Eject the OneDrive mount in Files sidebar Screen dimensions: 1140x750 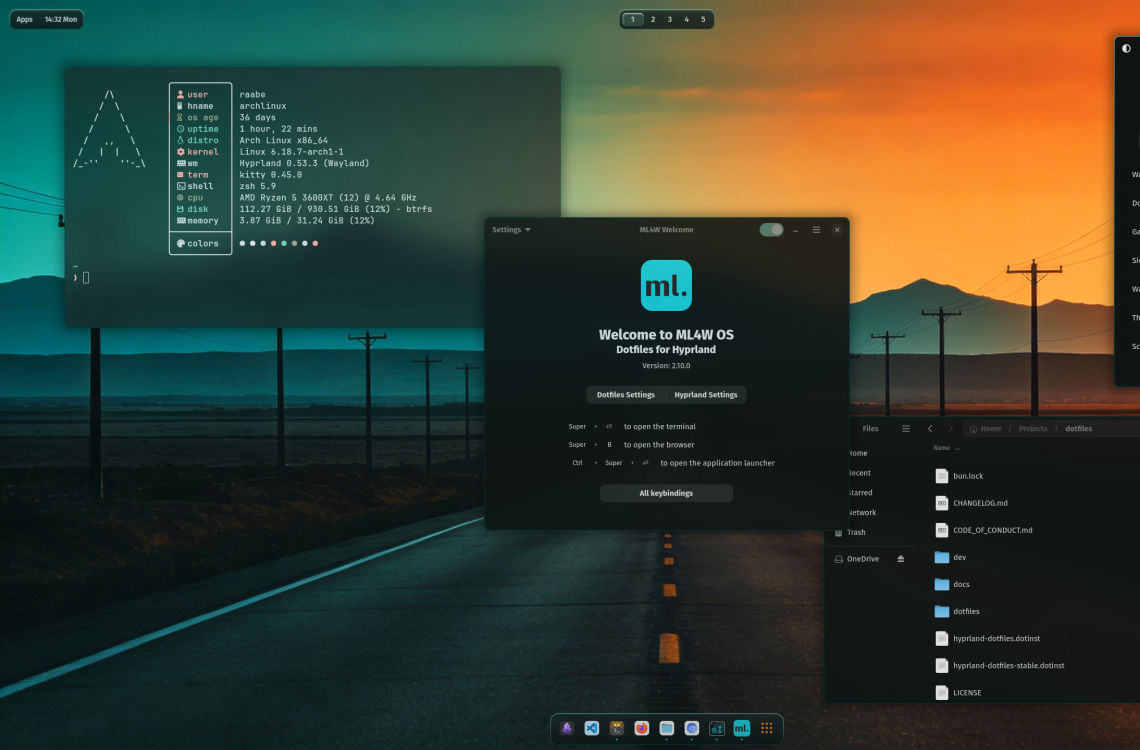click(x=901, y=559)
